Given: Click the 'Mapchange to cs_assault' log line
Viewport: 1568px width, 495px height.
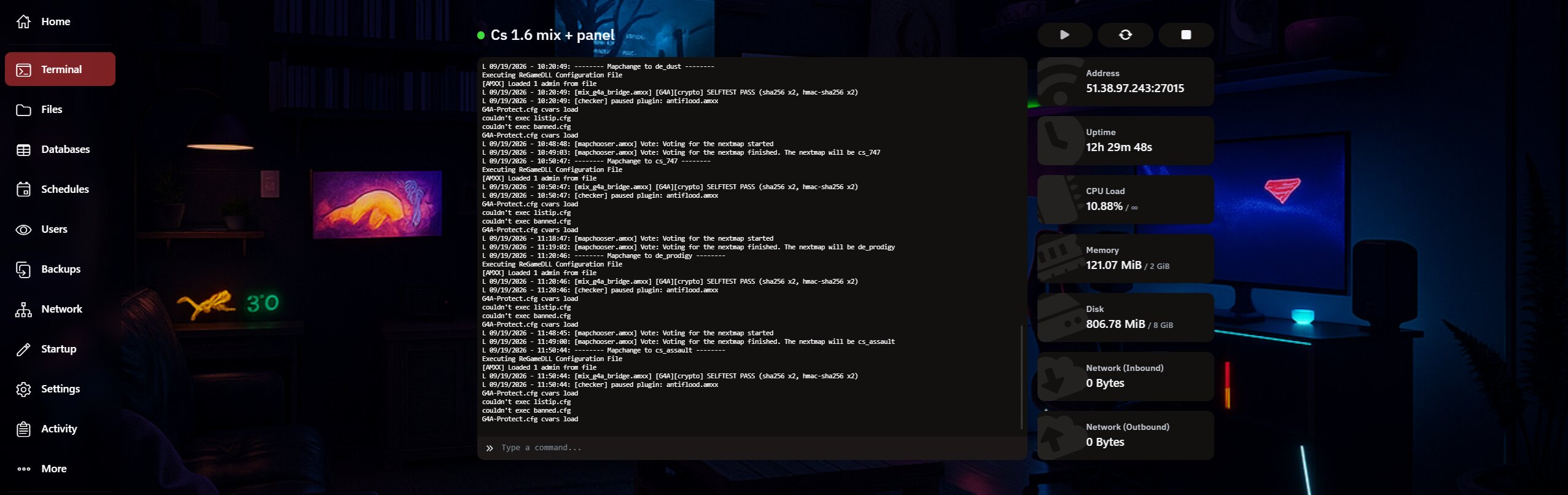Looking at the screenshot, I should (604, 350).
